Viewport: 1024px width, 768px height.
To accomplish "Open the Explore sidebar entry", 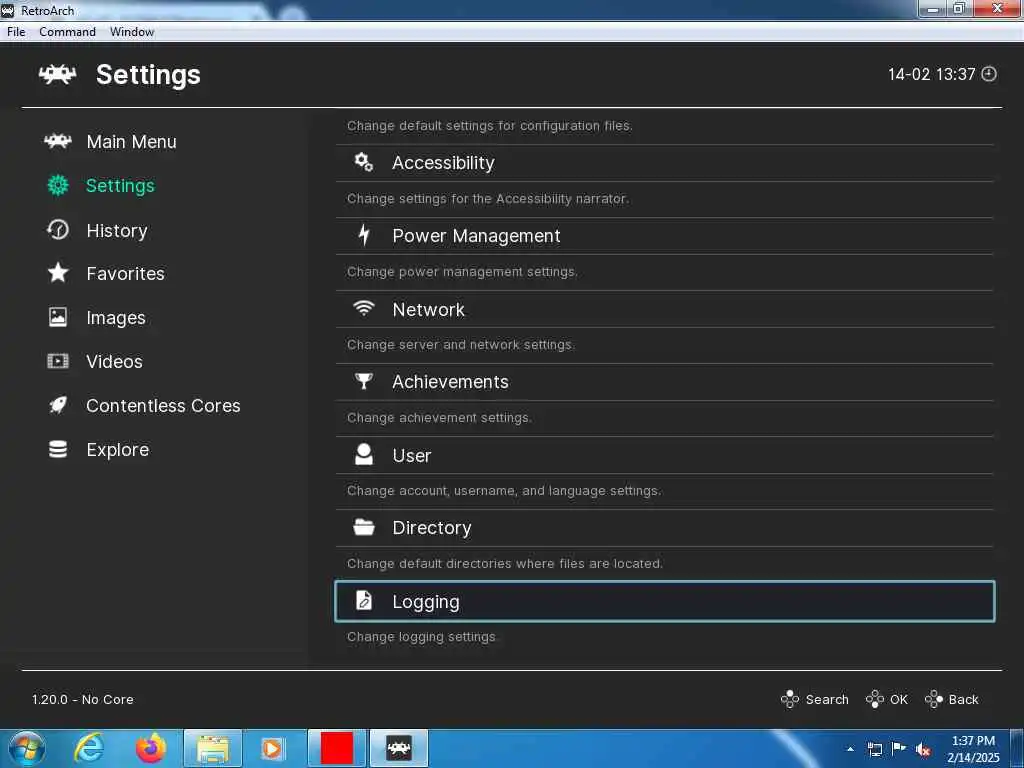I will (x=118, y=450).
